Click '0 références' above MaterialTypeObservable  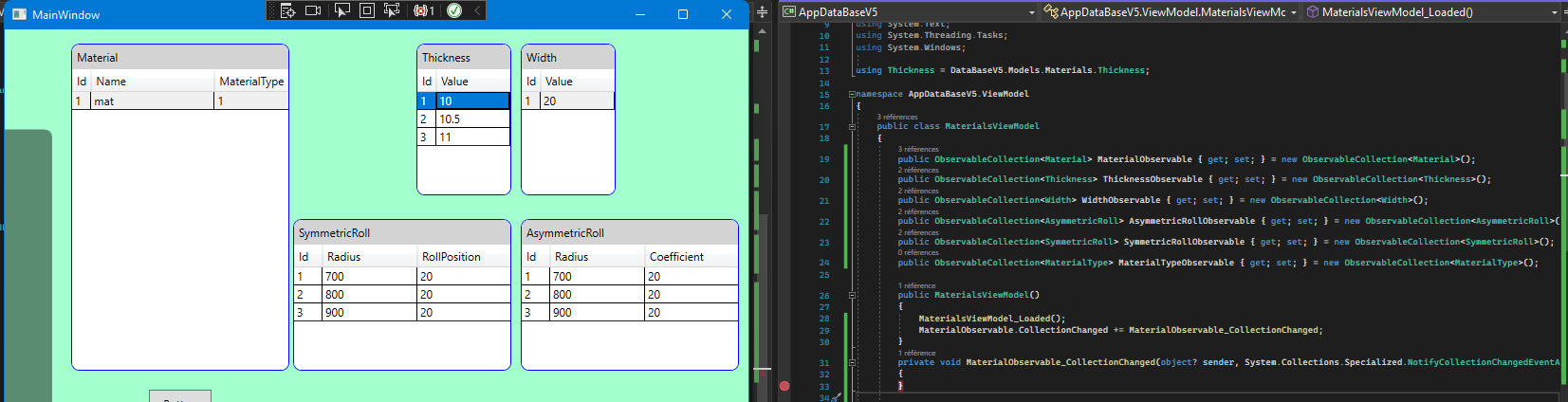click(918, 253)
